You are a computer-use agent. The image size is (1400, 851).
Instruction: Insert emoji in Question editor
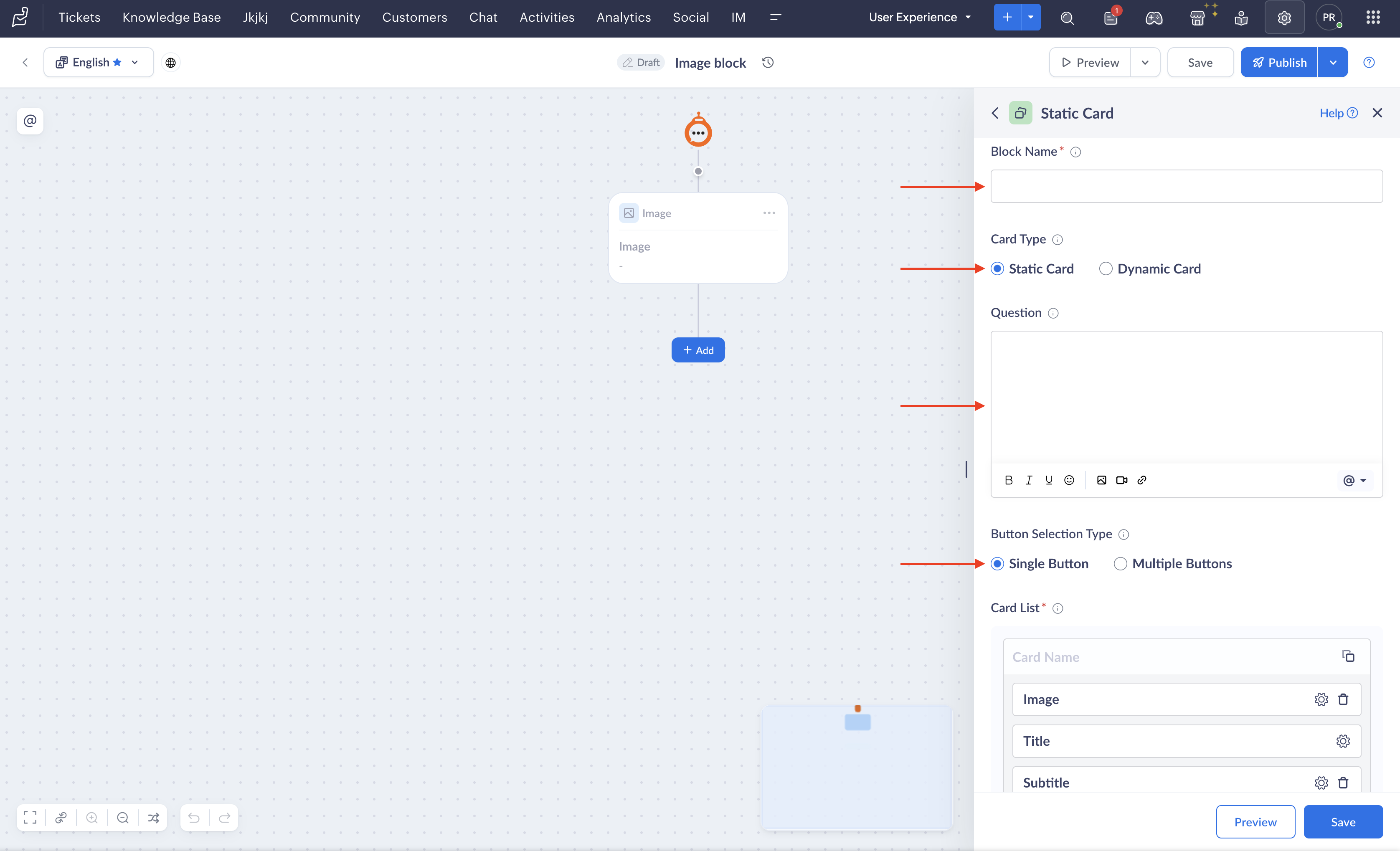coord(1069,480)
